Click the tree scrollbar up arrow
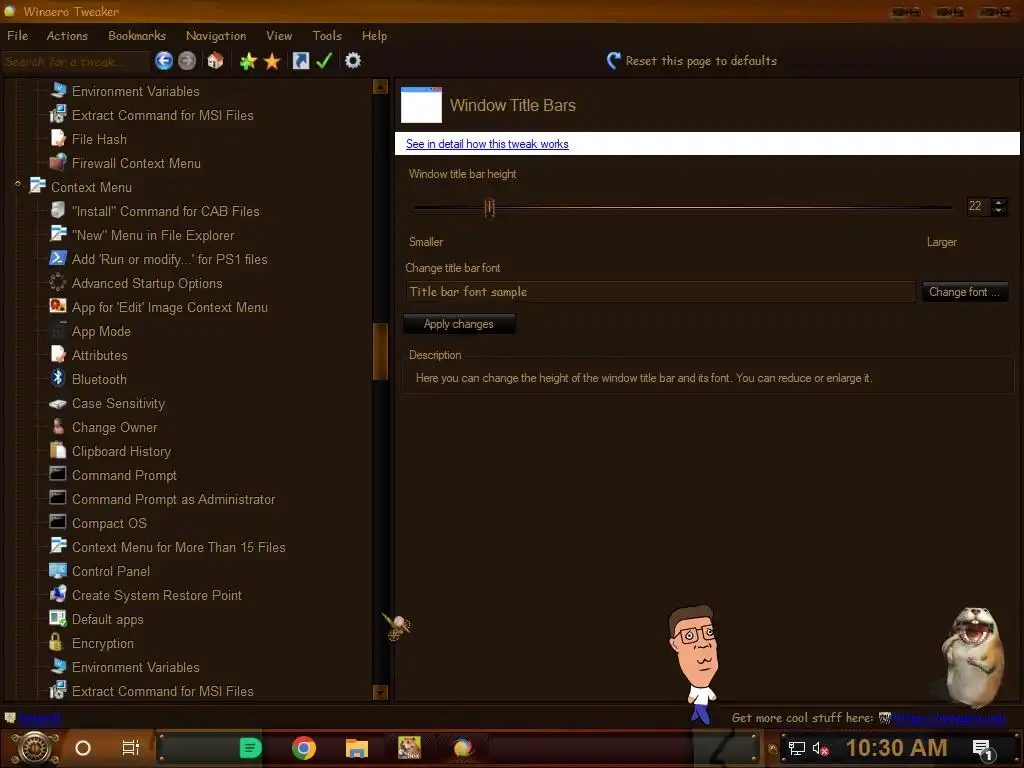Image resolution: width=1024 pixels, height=768 pixels. [380, 87]
